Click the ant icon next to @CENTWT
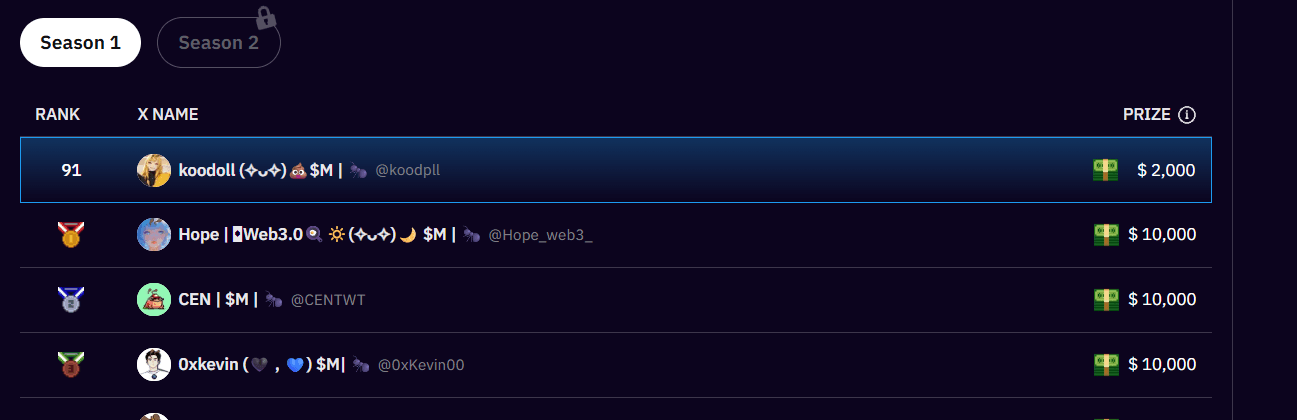 click(274, 300)
